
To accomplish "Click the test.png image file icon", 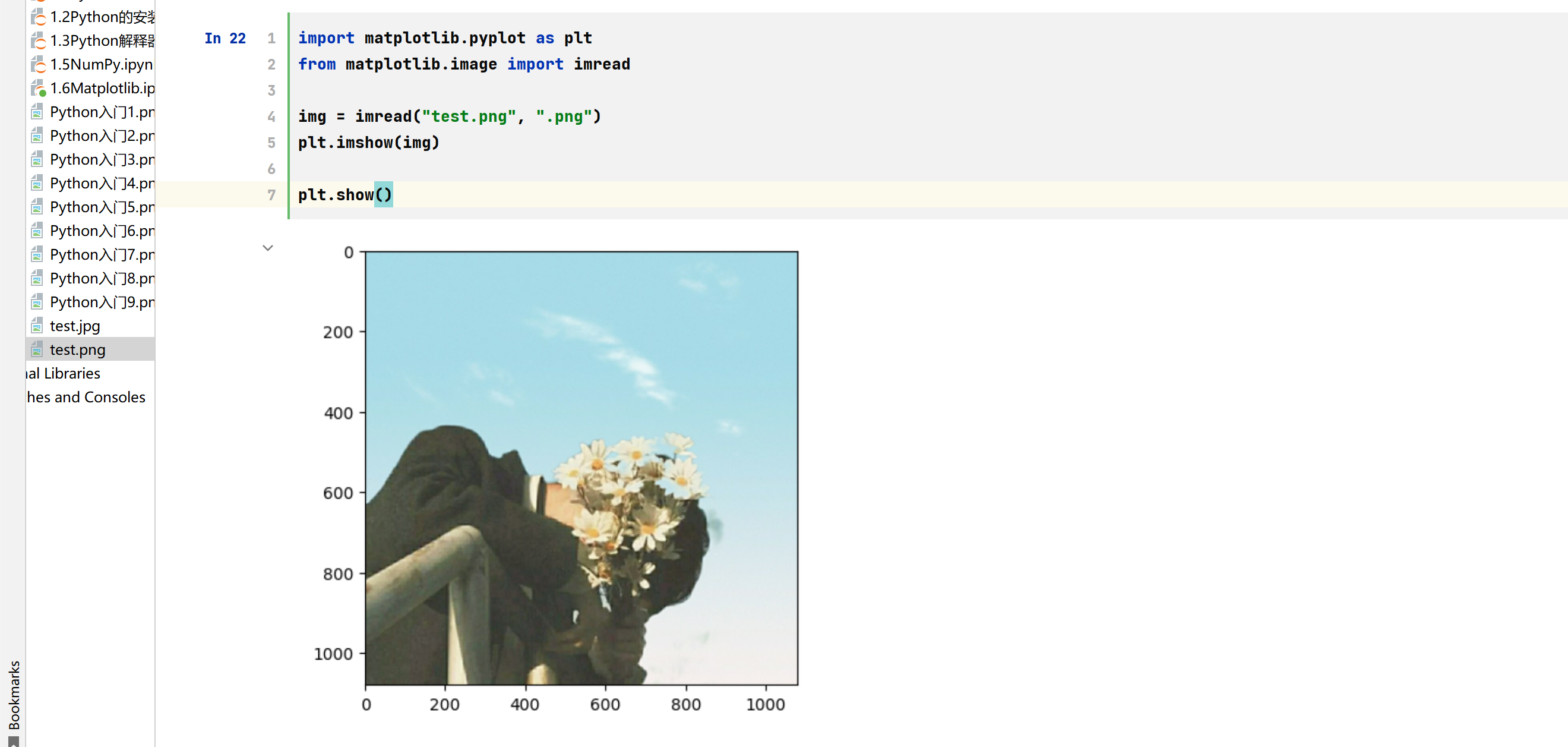I will click(37, 350).
